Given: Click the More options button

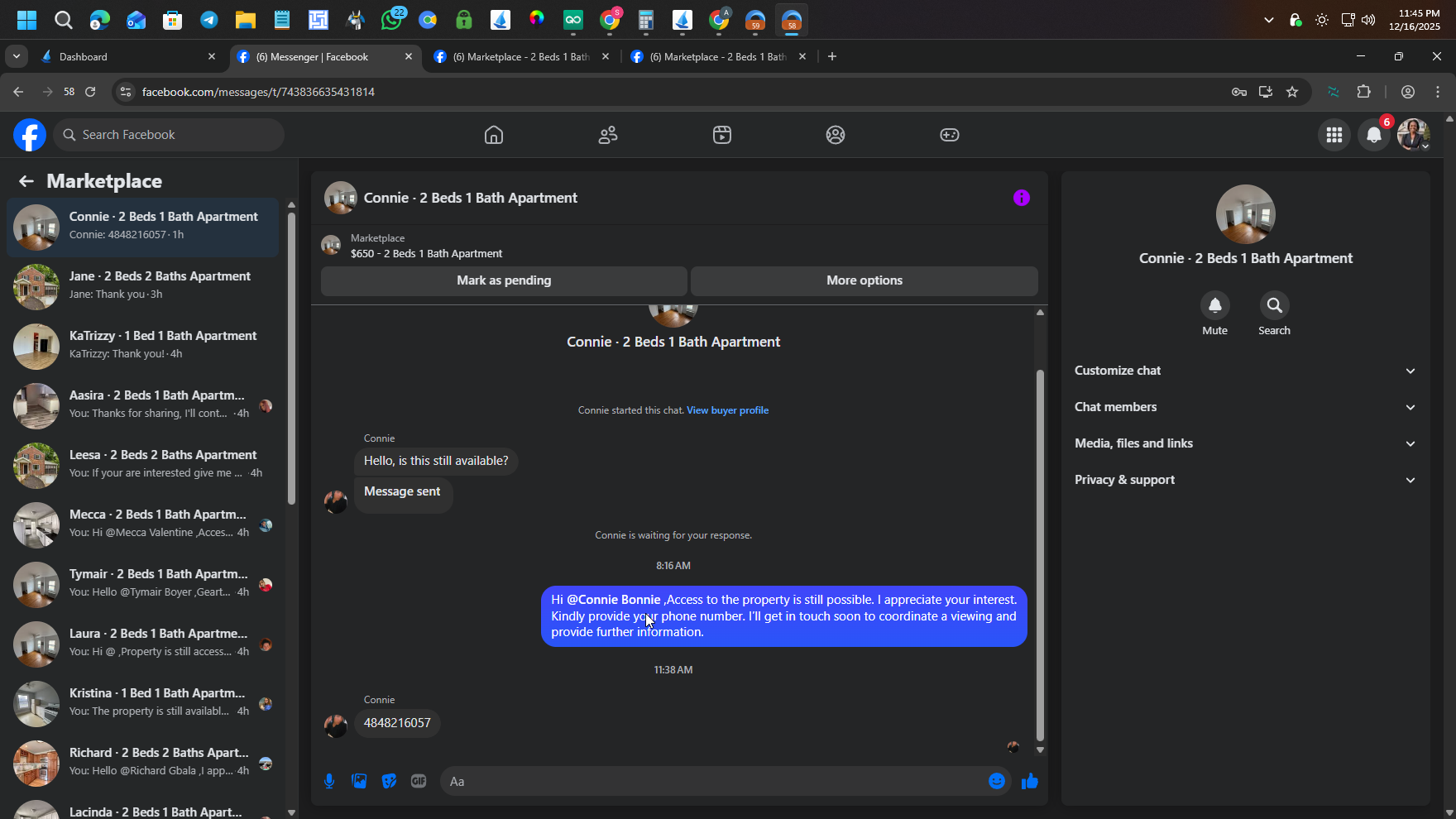Looking at the screenshot, I should (864, 280).
